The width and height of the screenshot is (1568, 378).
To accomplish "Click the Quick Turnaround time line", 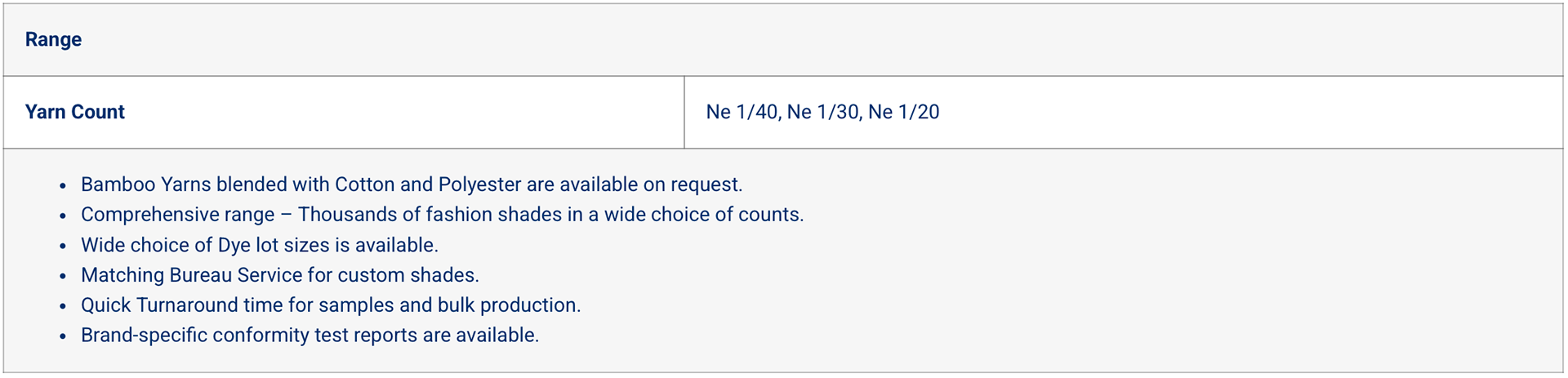I will click(330, 305).
